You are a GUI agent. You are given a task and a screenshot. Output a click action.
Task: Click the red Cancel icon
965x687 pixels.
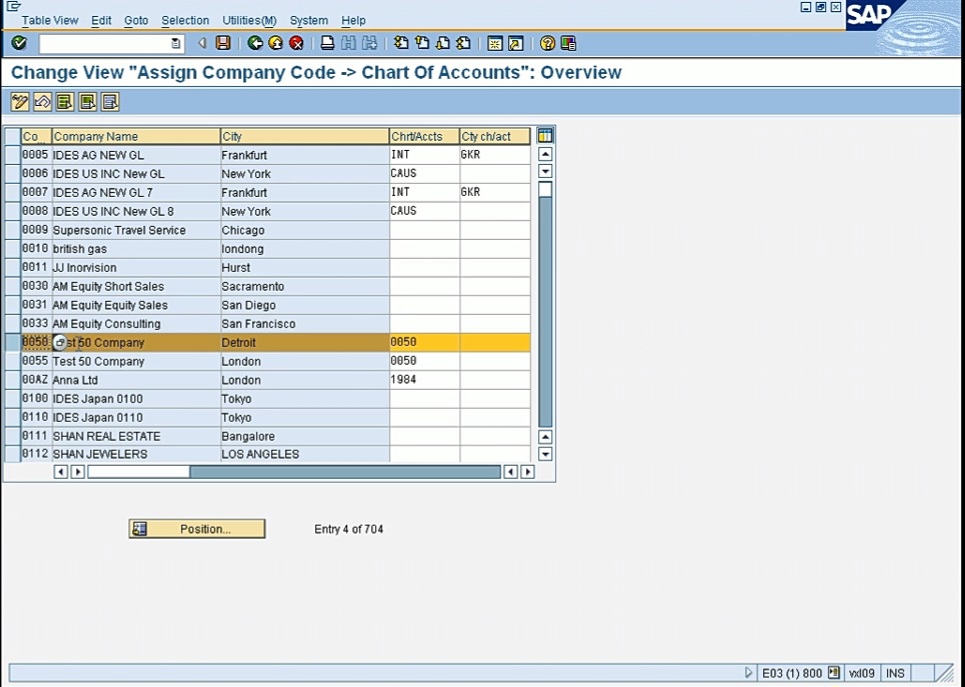click(x=297, y=43)
